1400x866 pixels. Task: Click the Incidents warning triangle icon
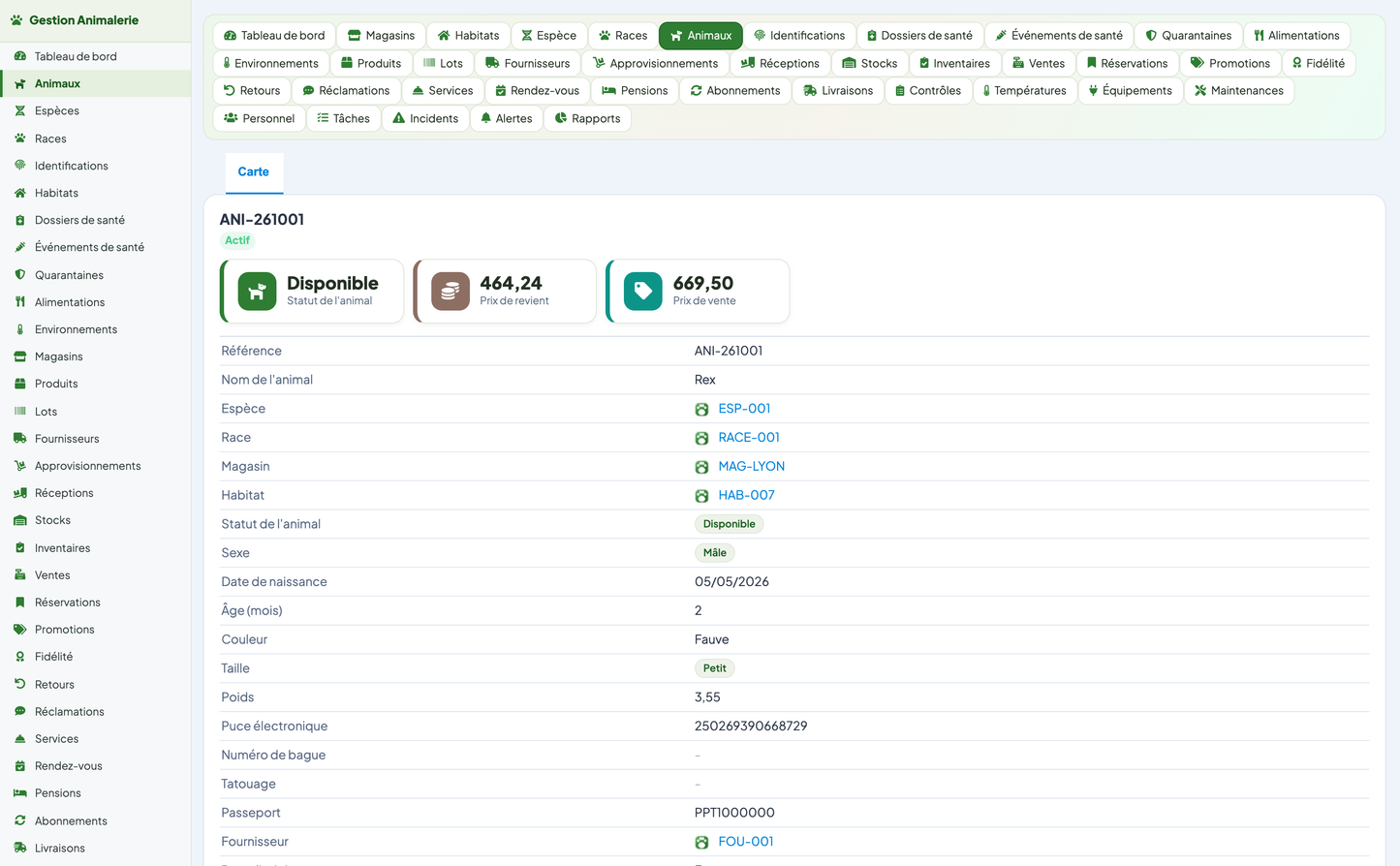coord(398,118)
